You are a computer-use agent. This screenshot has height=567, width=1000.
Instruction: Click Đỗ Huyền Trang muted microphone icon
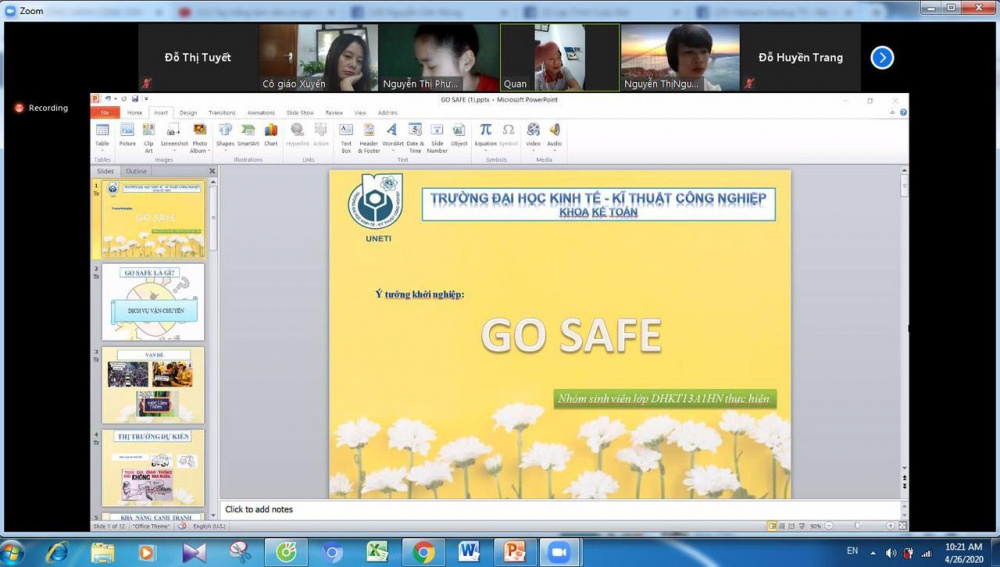click(749, 84)
